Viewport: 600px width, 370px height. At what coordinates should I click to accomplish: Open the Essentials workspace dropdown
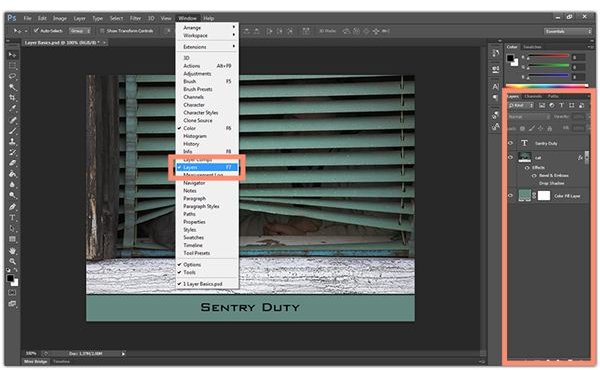pos(568,31)
